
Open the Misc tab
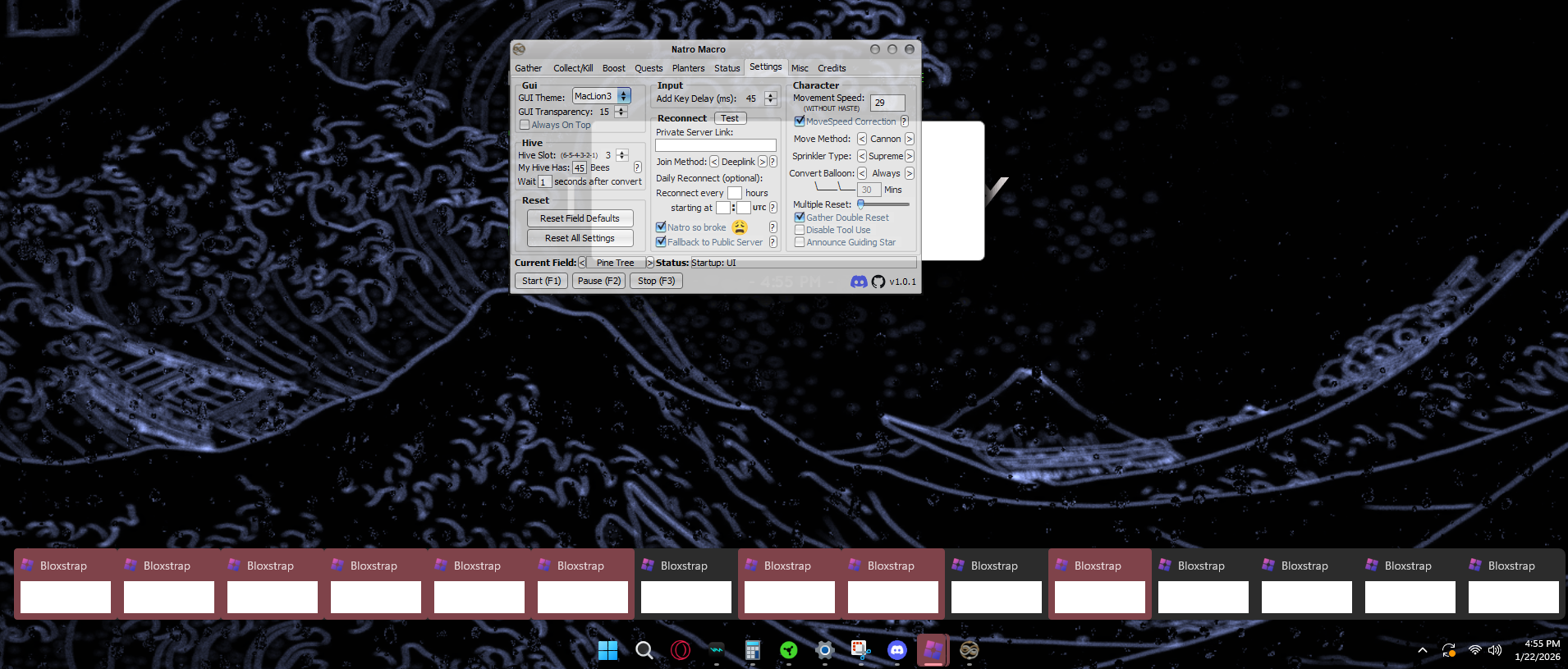pos(800,68)
